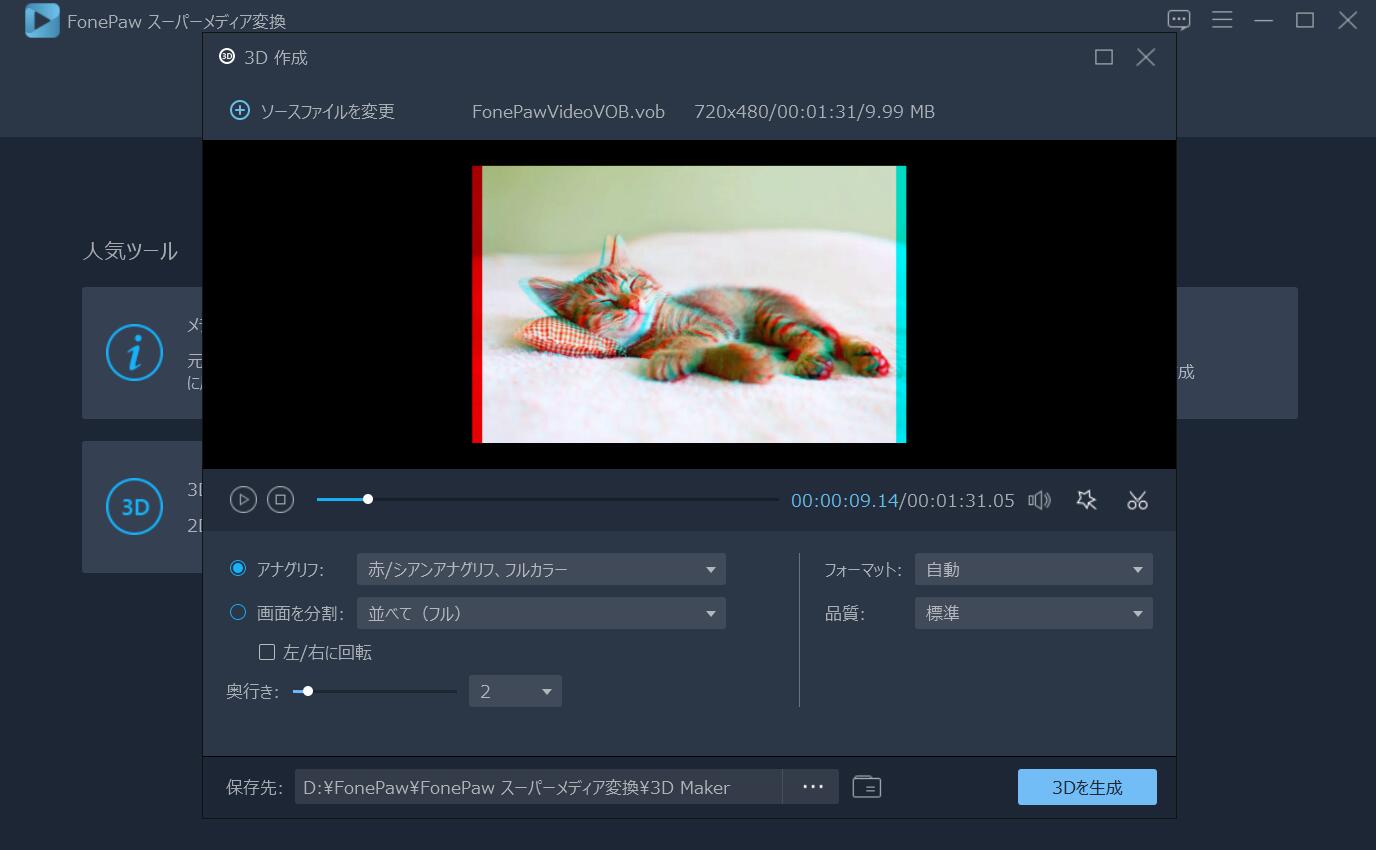The image size is (1376, 850).
Task: Open the 並べて（フル） split-screen dropdown
Action: (x=541, y=613)
